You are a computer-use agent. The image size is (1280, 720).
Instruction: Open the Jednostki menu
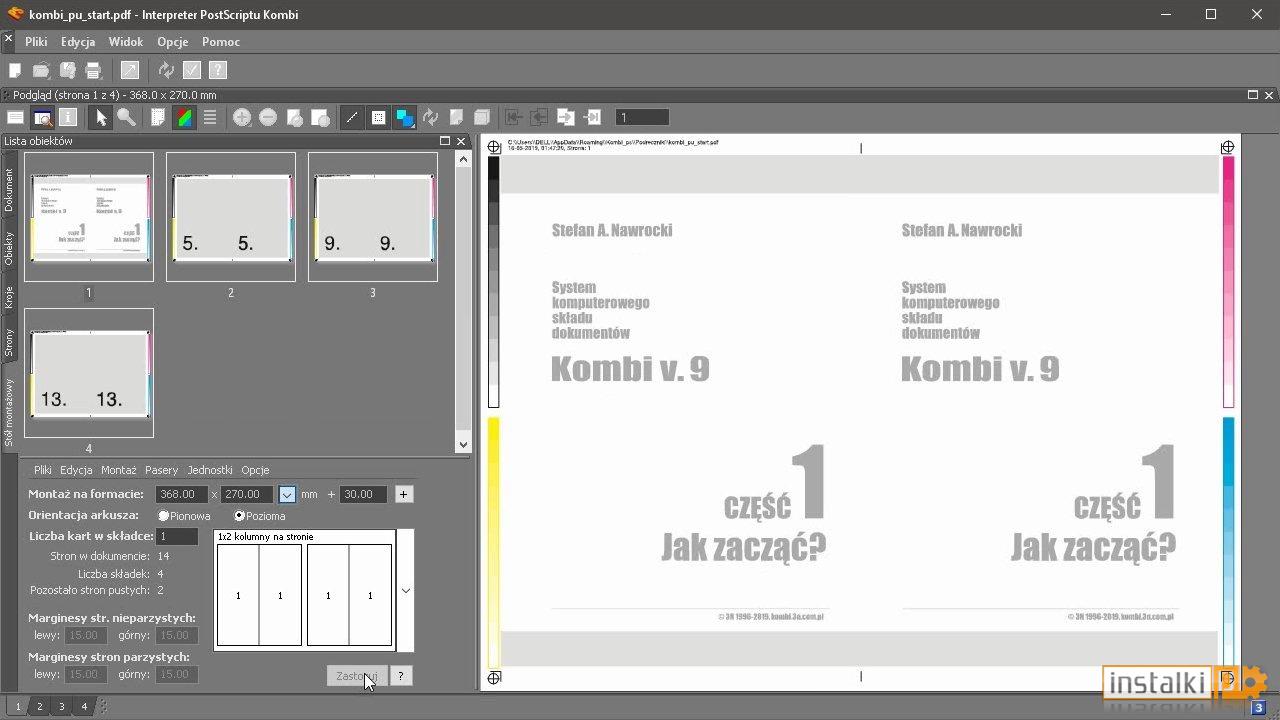210,470
